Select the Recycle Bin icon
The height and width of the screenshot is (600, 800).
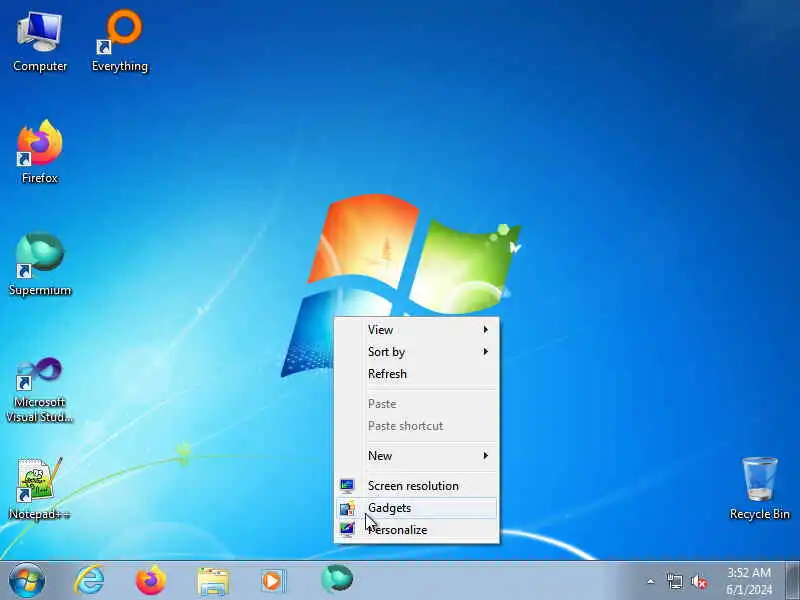760,488
